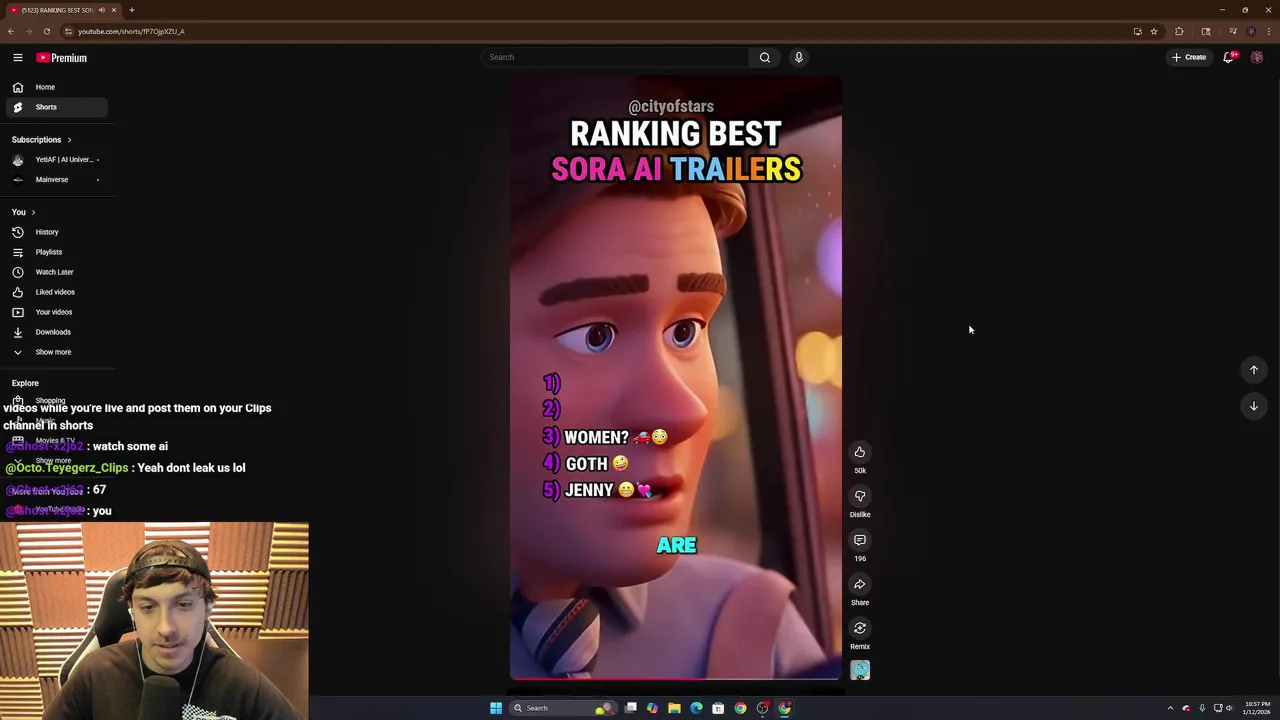Expand the Subscriptions section

(41, 140)
